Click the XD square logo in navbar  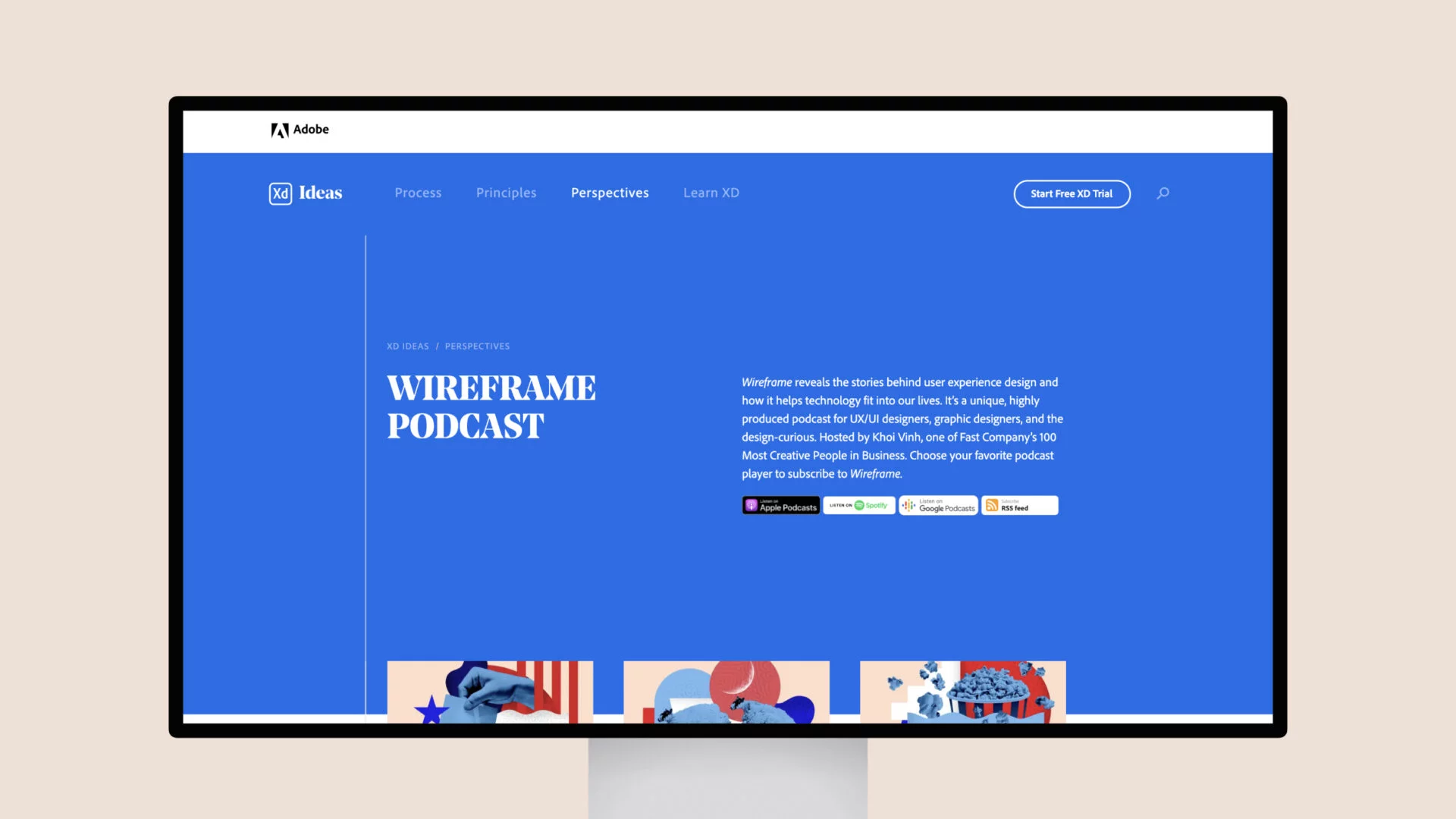click(281, 192)
